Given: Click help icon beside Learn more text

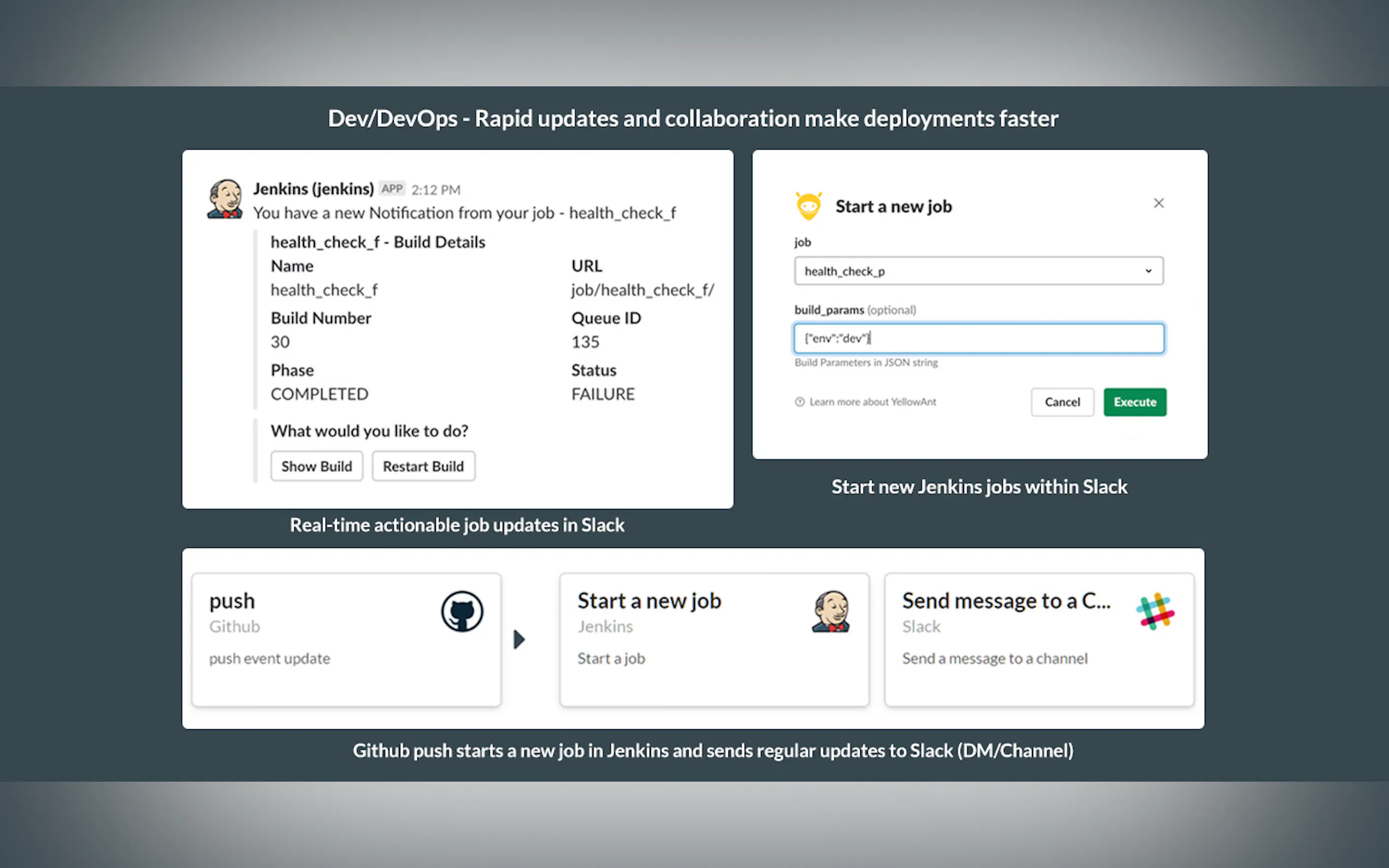Looking at the screenshot, I should (799, 402).
